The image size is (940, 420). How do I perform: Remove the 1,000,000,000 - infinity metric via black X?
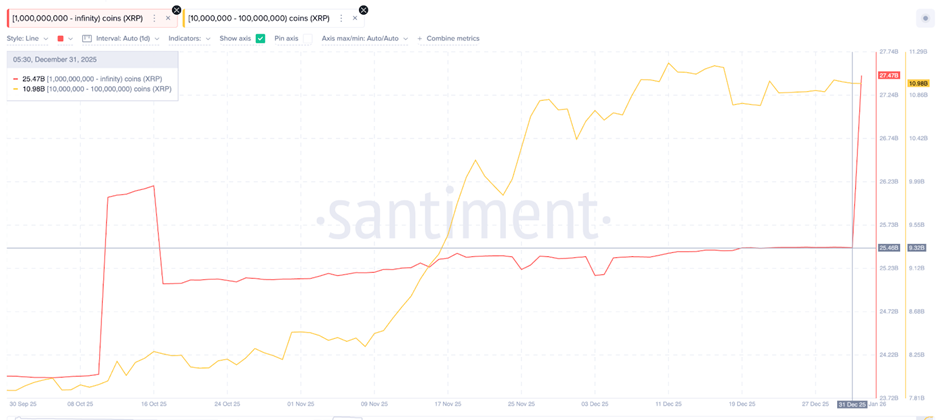[177, 10]
